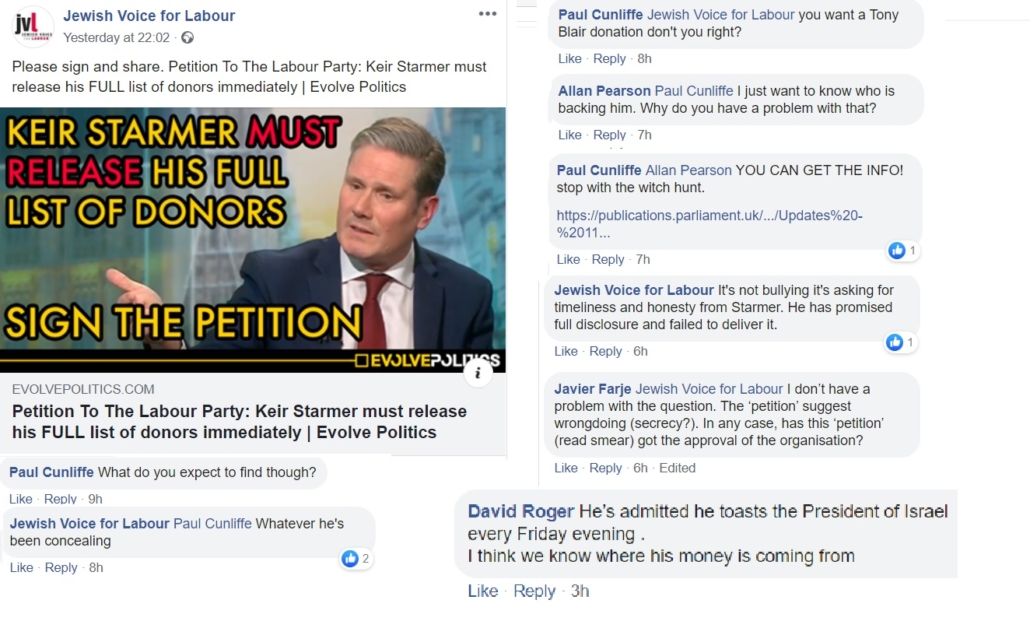
Task: Click Edited label on Javier Farje's comment
Action: tap(677, 468)
